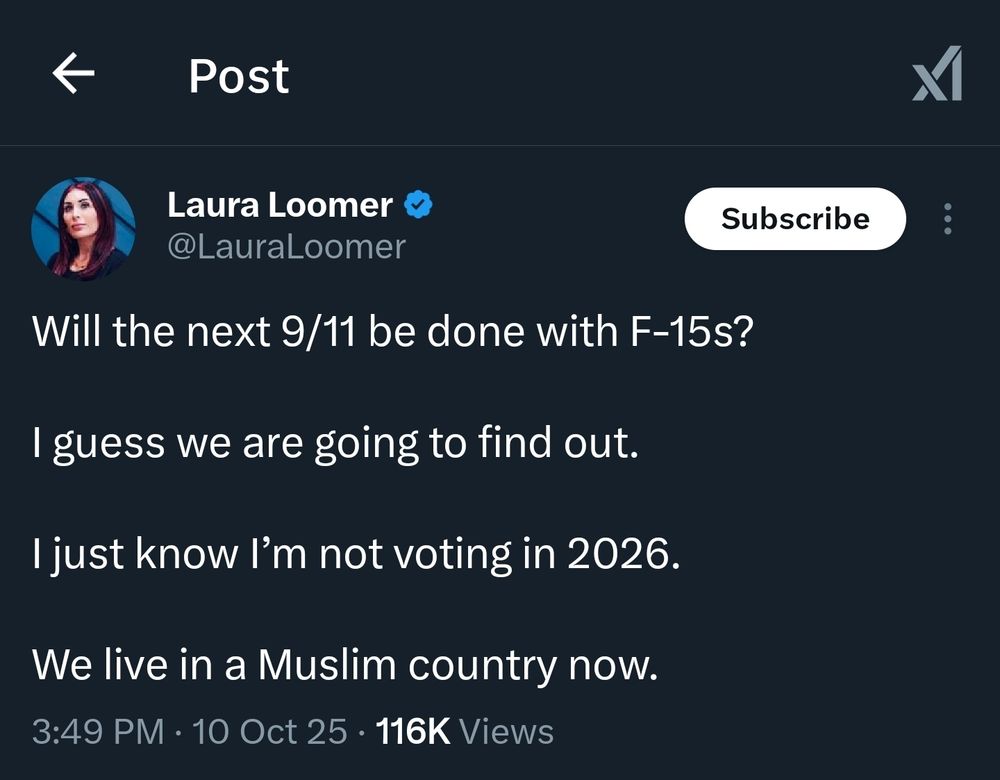Screen dimensions: 1000x780
Task: Click the 10 Oct 25 date
Action: point(270,732)
